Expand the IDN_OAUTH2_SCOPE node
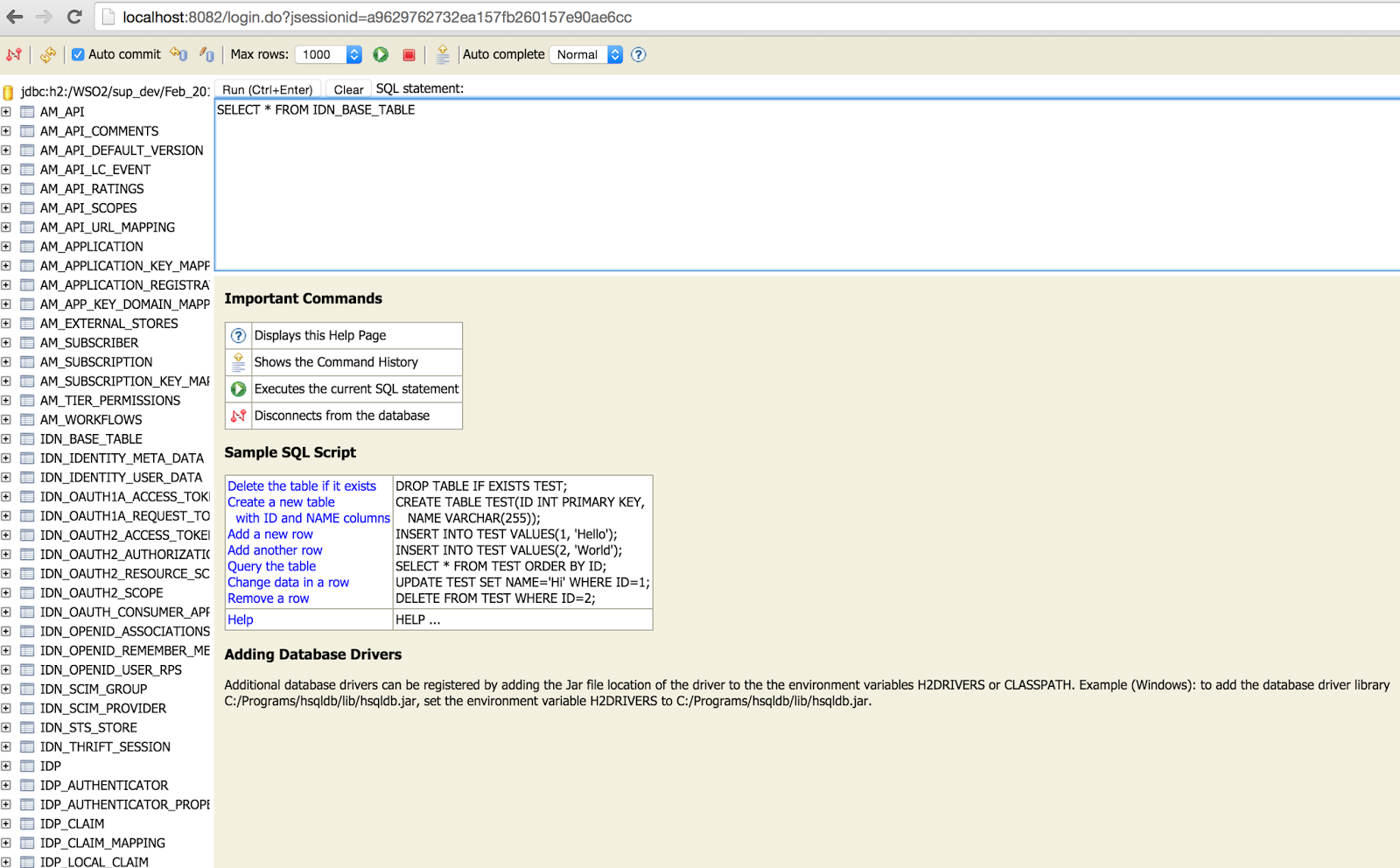 [x=6, y=593]
